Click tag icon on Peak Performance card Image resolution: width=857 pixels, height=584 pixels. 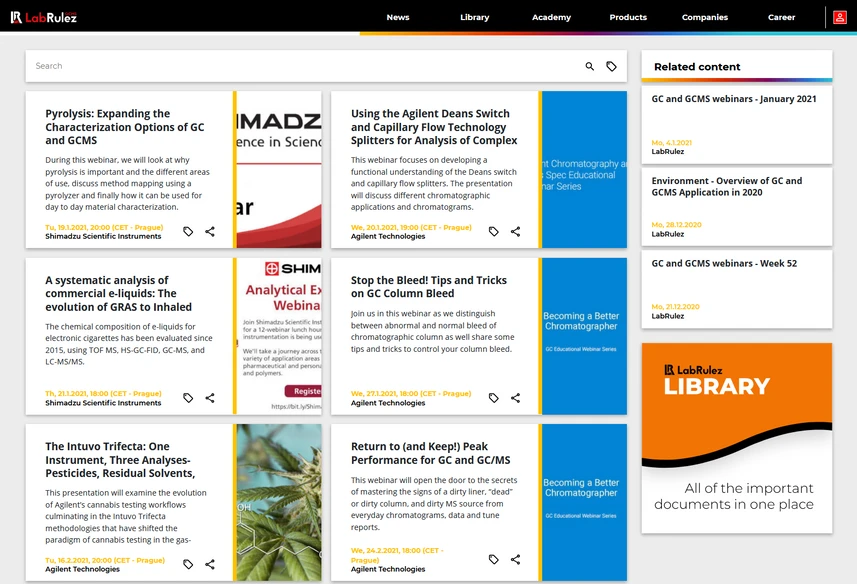494,559
